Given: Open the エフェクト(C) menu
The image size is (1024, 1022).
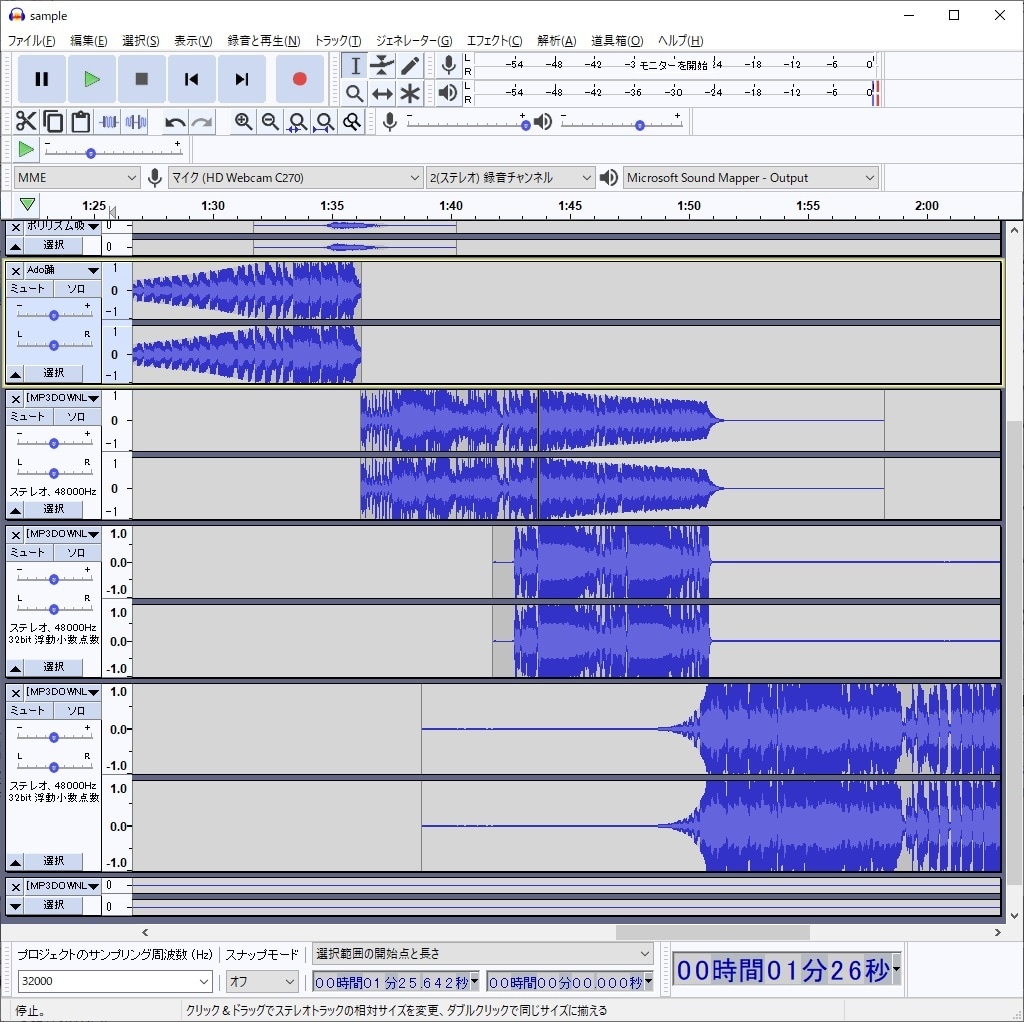Looking at the screenshot, I should click(x=494, y=40).
